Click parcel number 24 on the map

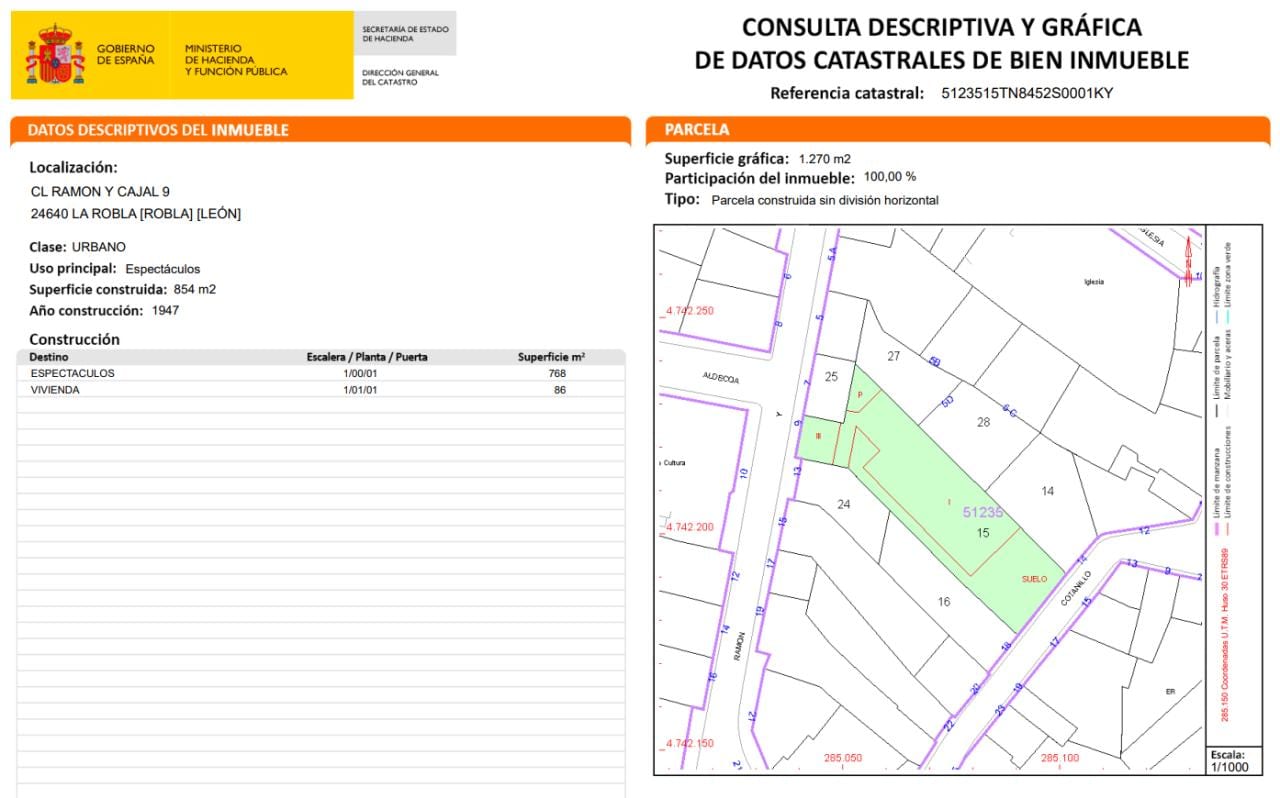pos(843,504)
